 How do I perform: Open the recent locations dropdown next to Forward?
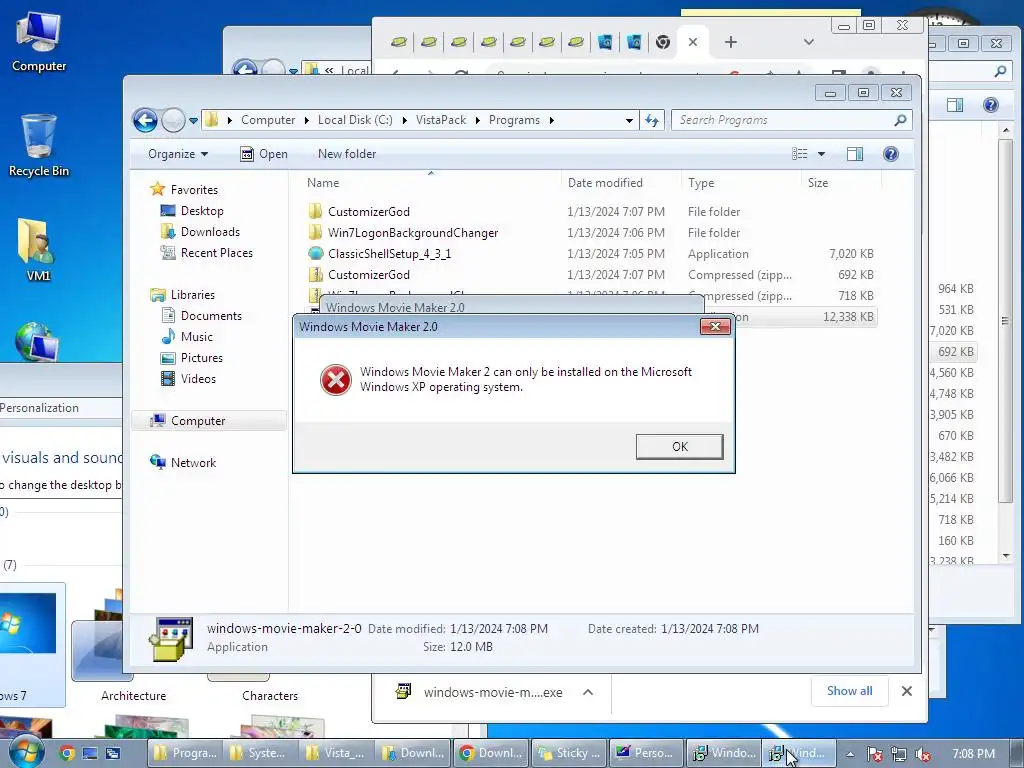point(193,121)
